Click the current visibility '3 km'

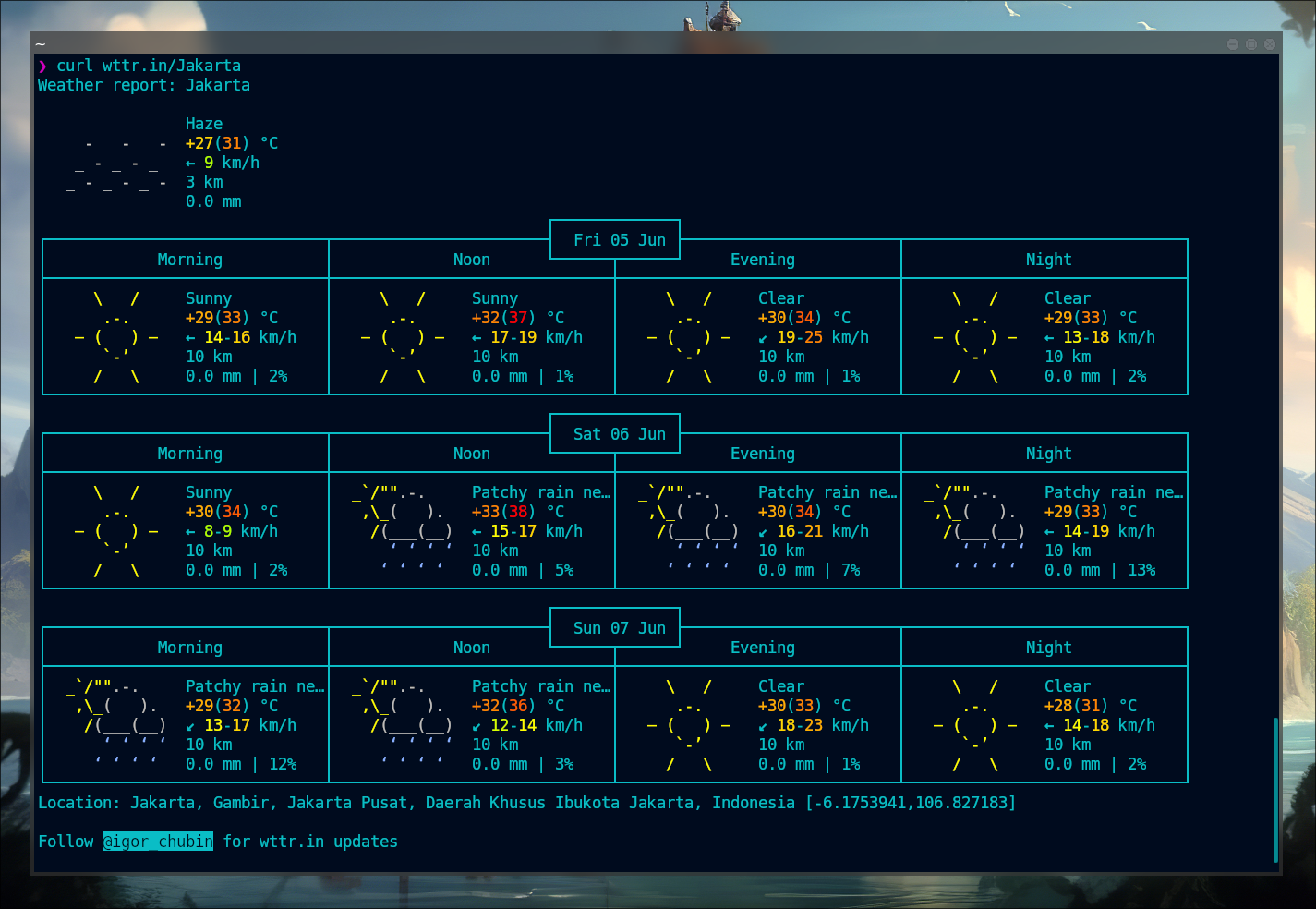(204, 182)
